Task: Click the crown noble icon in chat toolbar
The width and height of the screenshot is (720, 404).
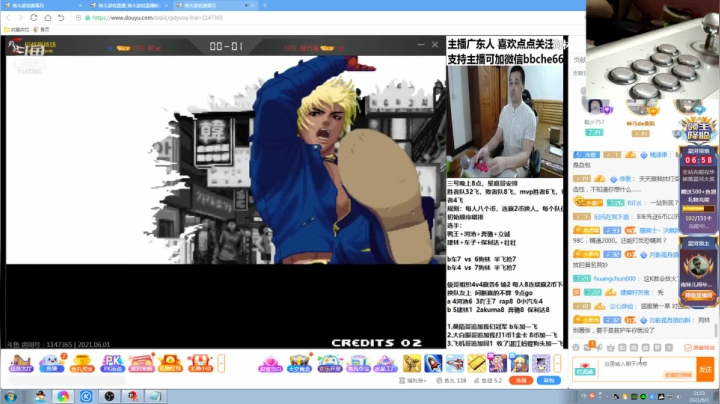Action: pos(611,348)
